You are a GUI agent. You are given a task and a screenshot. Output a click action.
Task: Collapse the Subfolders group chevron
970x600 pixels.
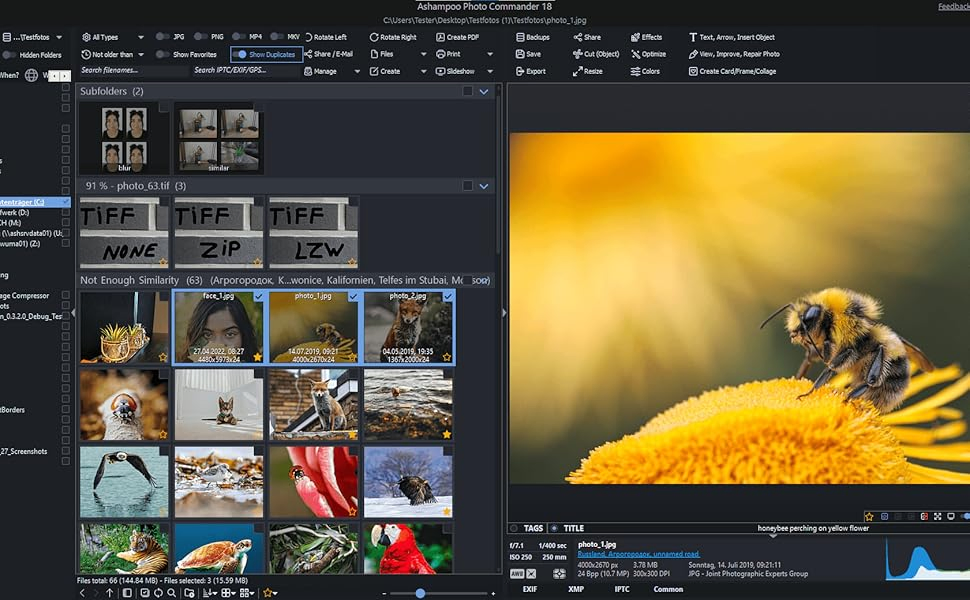tap(484, 91)
